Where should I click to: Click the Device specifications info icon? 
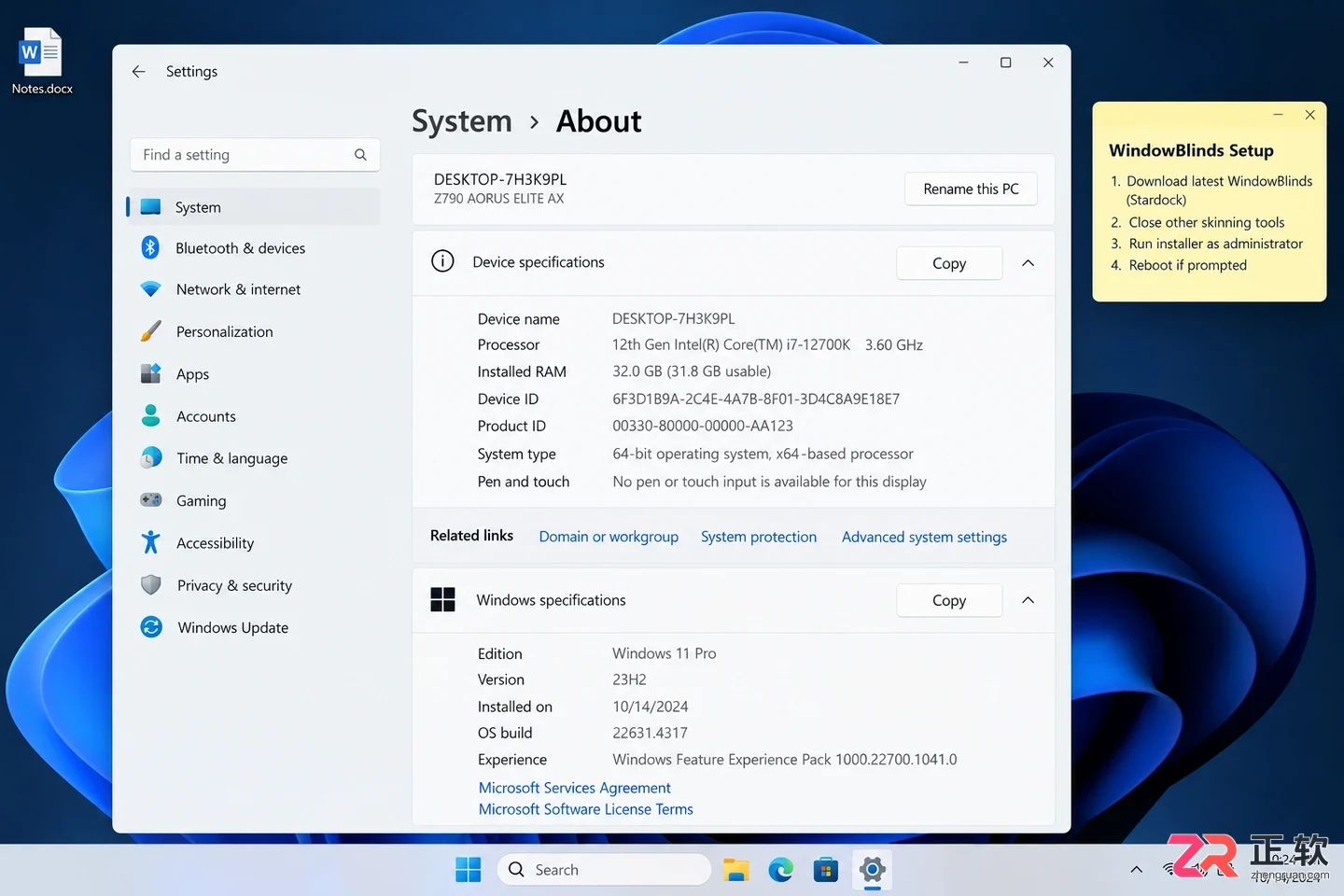442,261
